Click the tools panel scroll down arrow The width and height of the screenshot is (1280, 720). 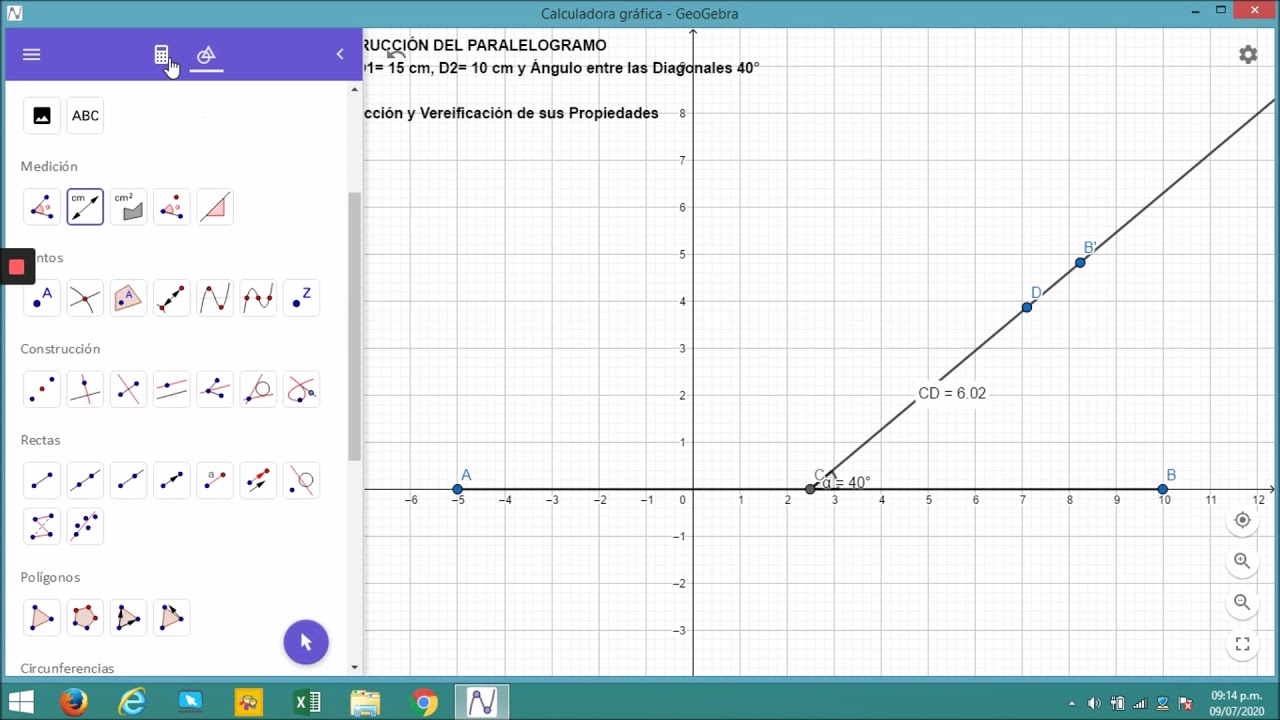point(354,667)
